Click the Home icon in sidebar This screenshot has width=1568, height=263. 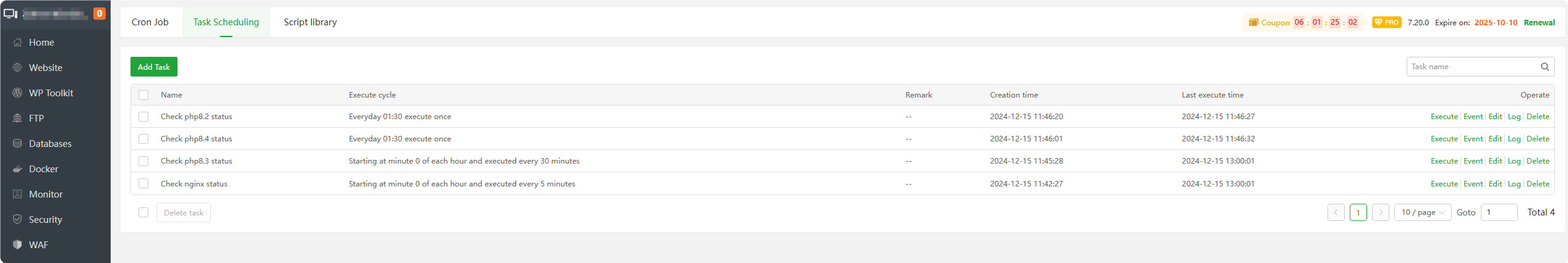pos(17,43)
